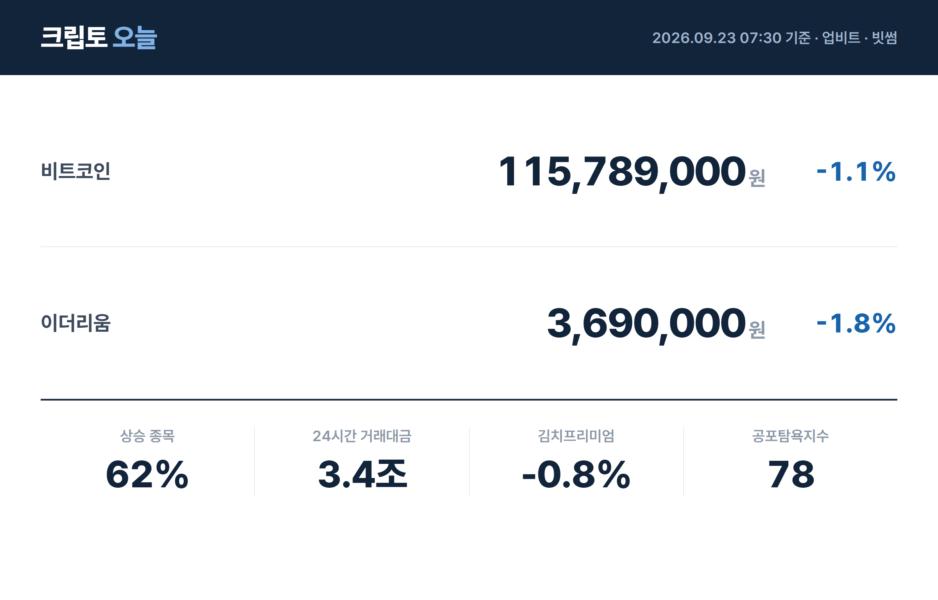Select the 김치프리미엄 label
The height and width of the screenshot is (600, 938).
point(576,436)
